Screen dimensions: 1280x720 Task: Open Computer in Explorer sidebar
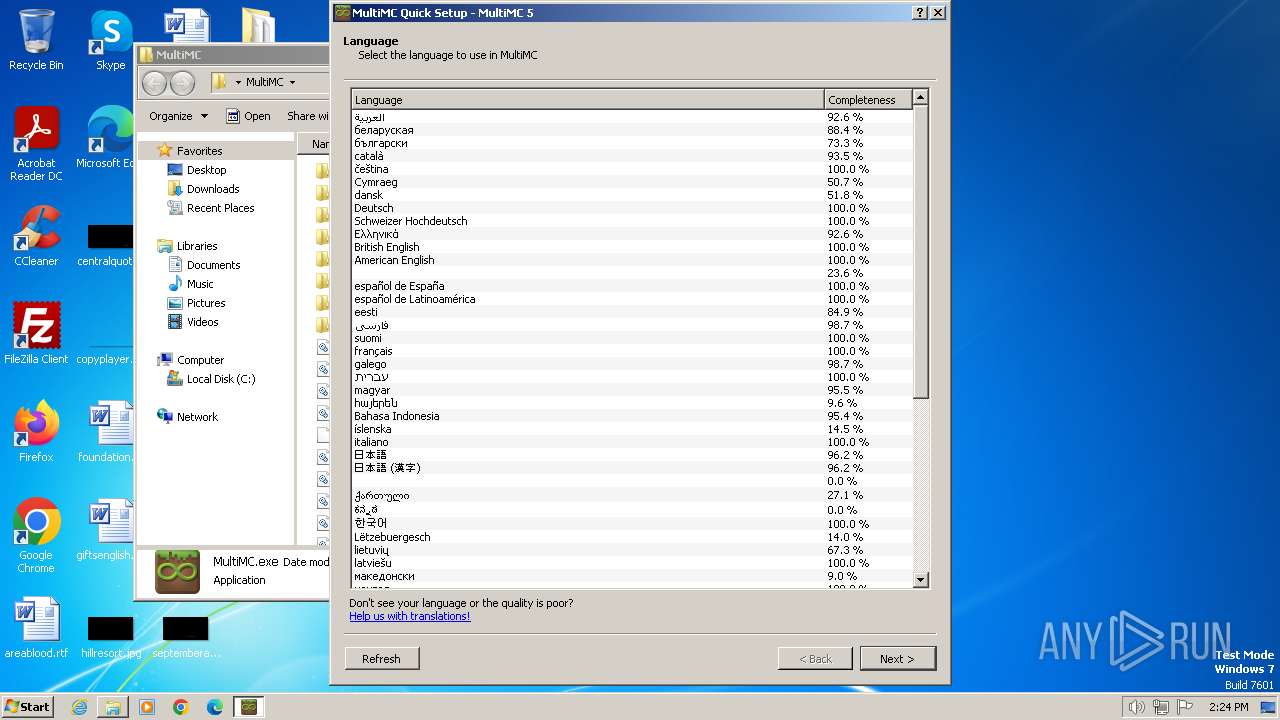click(200, 360)
